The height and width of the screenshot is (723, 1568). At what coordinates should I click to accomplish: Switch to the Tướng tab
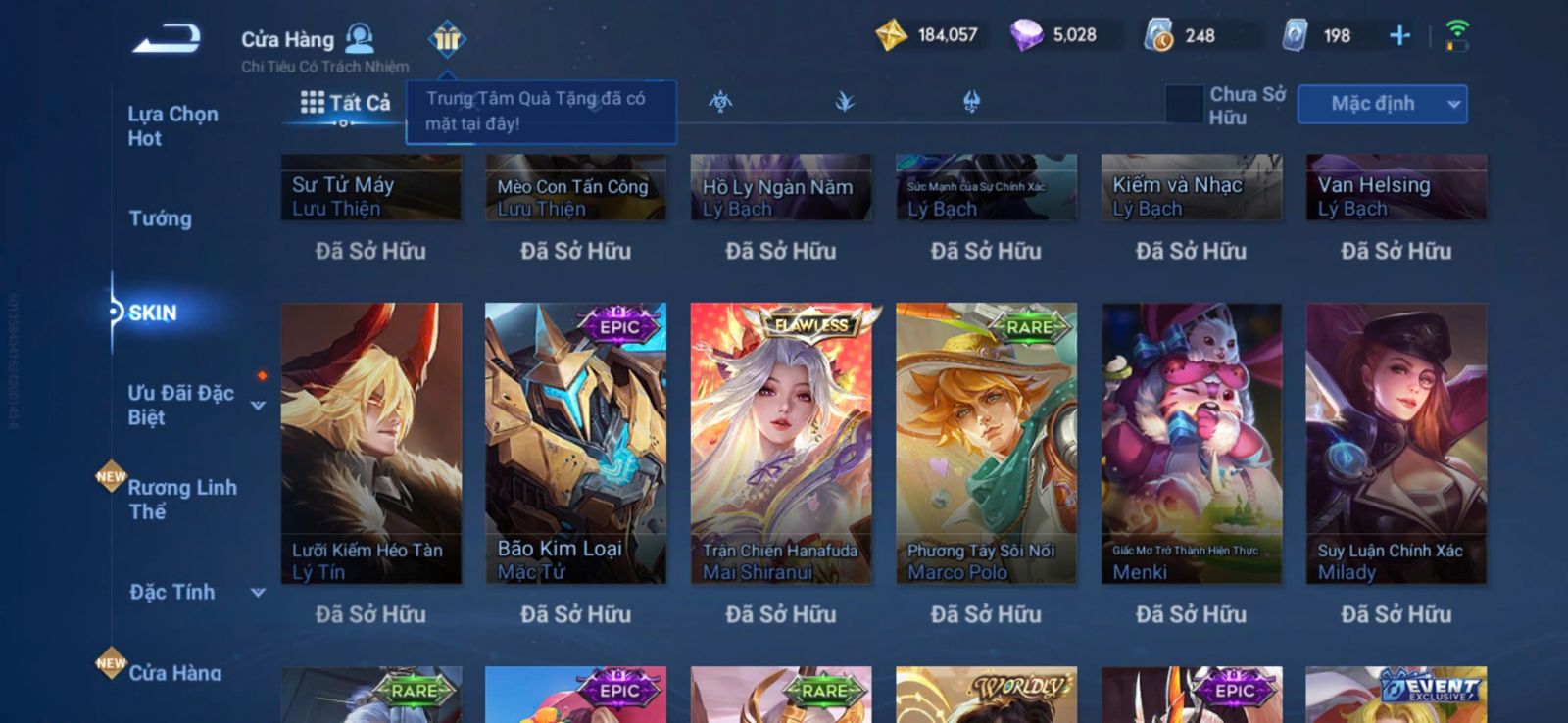click(x=161, y=218)
